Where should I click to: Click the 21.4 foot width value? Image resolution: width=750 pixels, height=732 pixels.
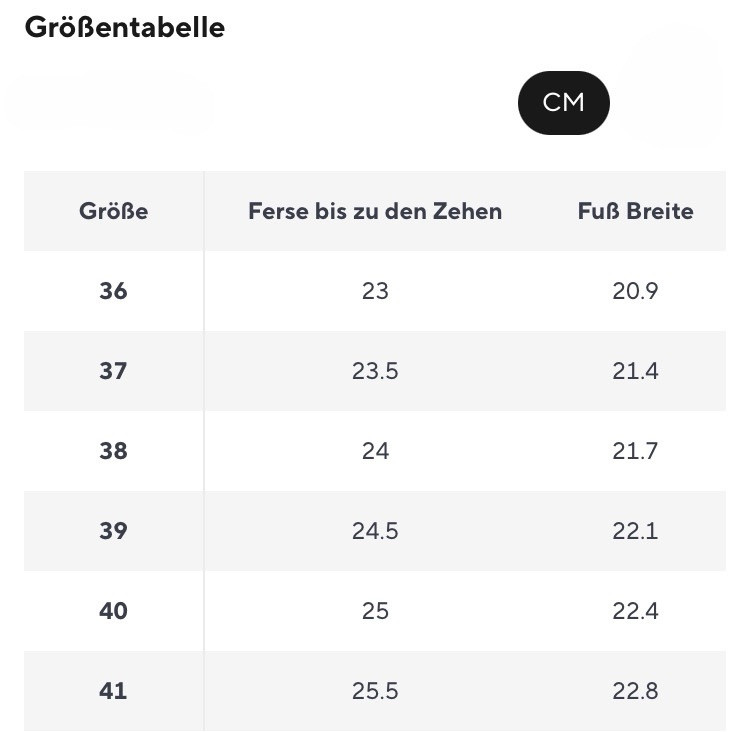coord(635,371)
